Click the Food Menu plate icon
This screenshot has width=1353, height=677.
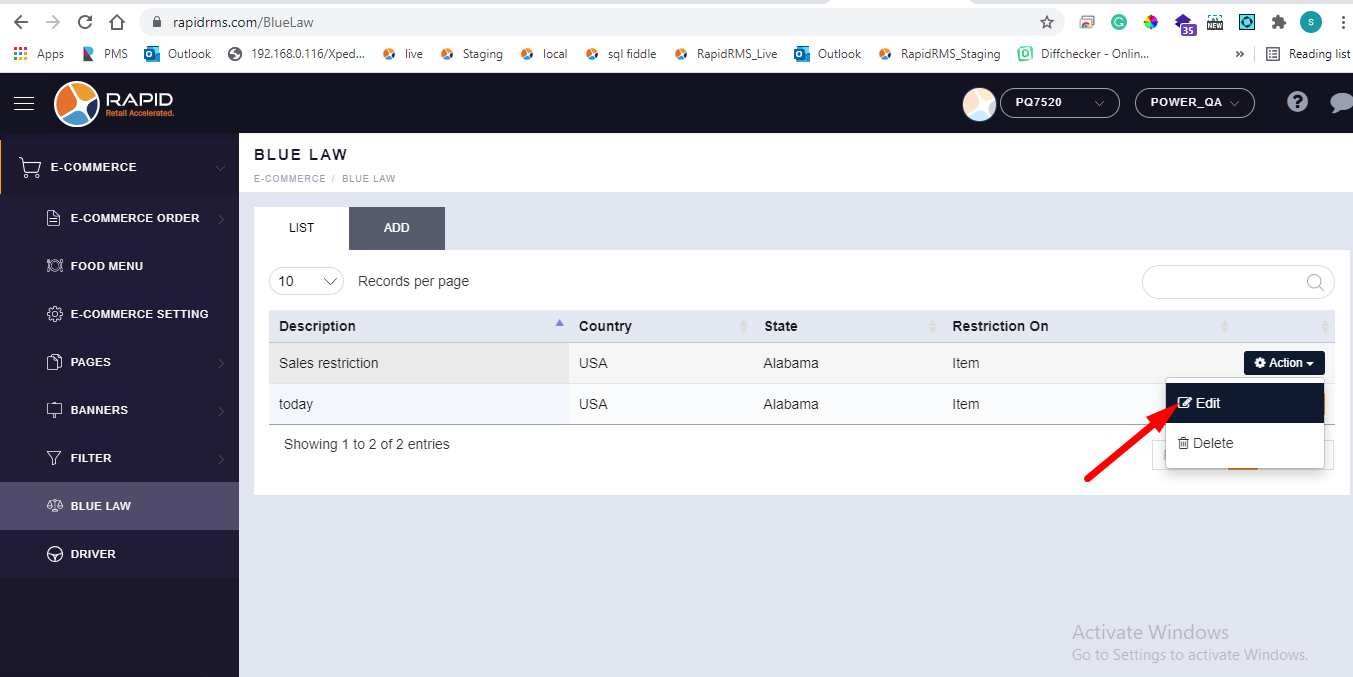tap(55, 266)
